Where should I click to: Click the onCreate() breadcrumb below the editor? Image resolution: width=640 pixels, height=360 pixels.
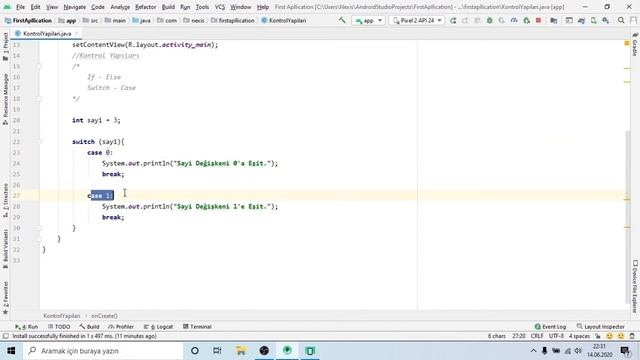(104, 316)
